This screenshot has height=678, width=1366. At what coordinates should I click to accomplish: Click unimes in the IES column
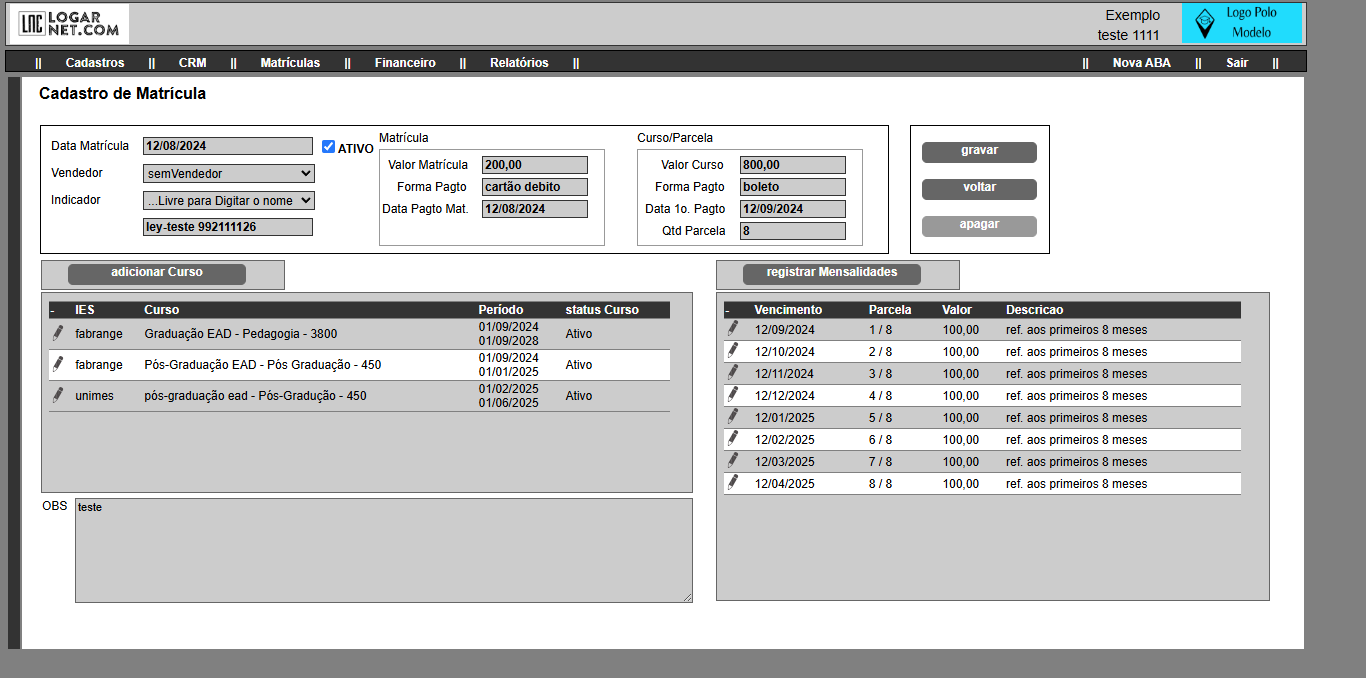click(x=94, y=396)
